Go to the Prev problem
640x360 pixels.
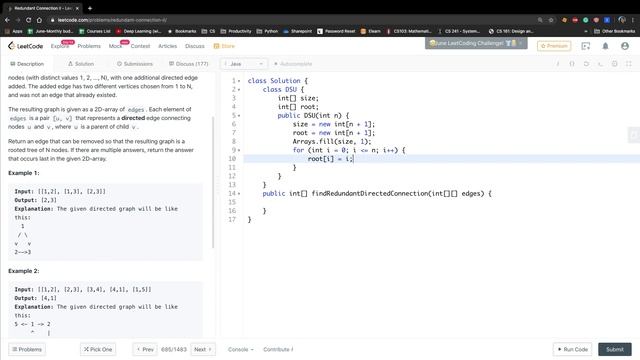[145, 349]
